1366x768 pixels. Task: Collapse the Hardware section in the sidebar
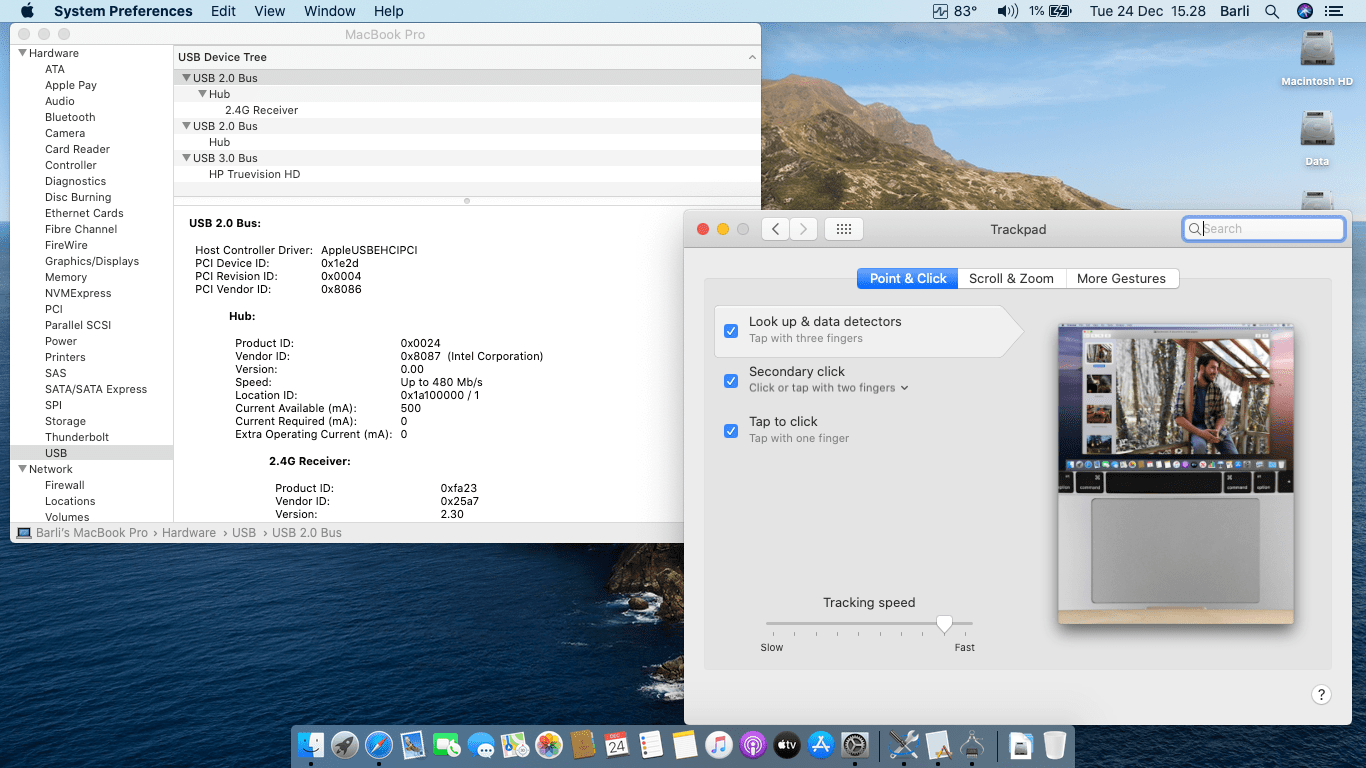[x=22, y=53]
